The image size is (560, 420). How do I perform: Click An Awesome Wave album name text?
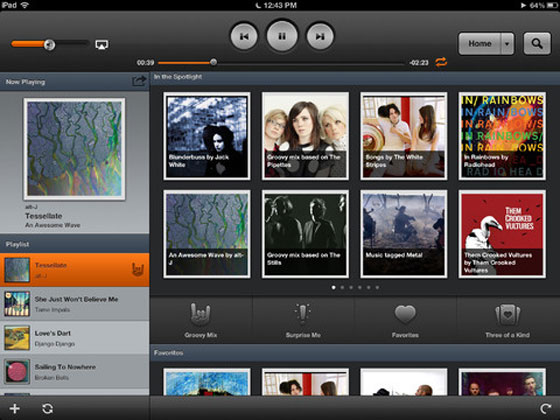[x=52, y=225]
